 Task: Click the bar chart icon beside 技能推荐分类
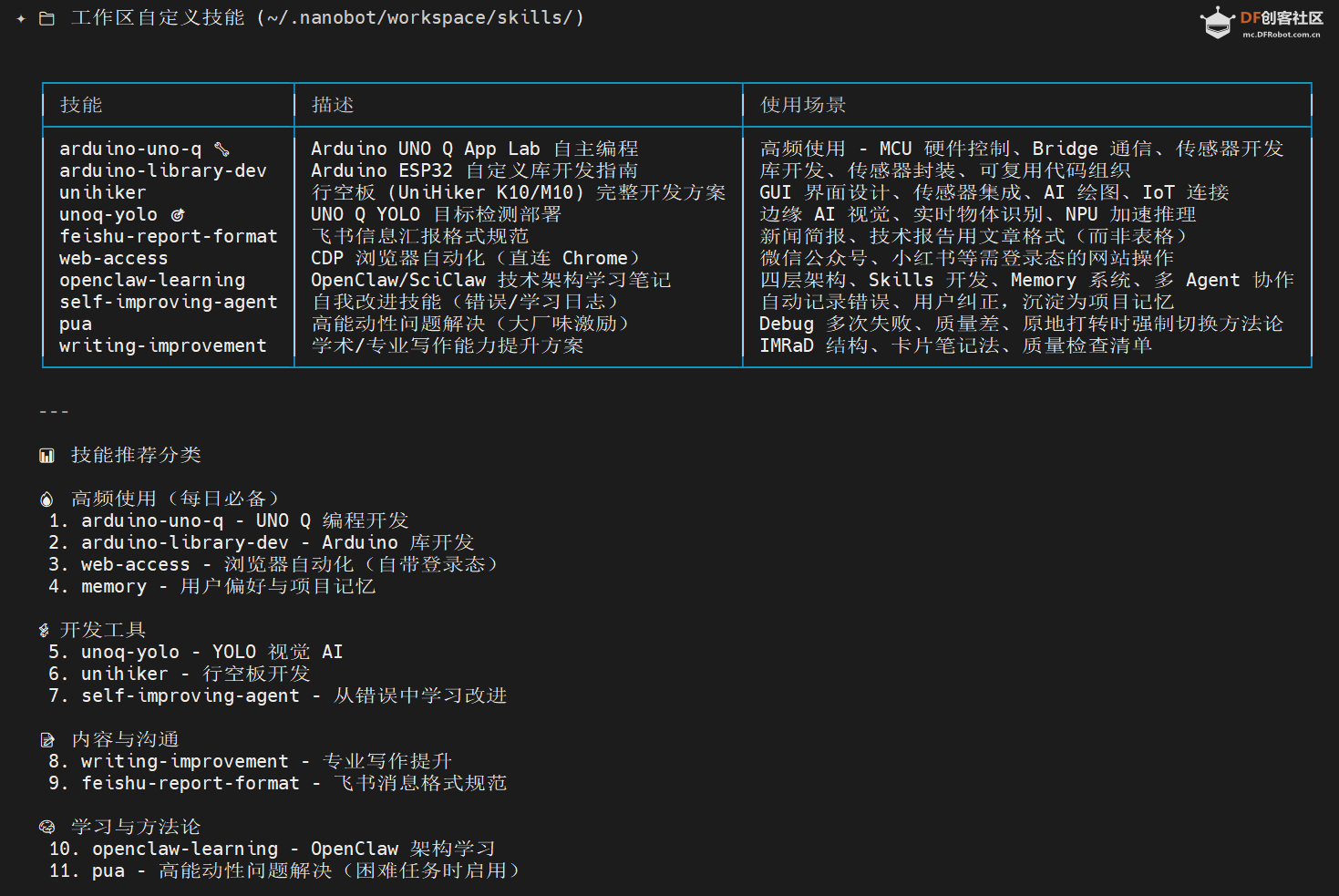pos(46,454)
